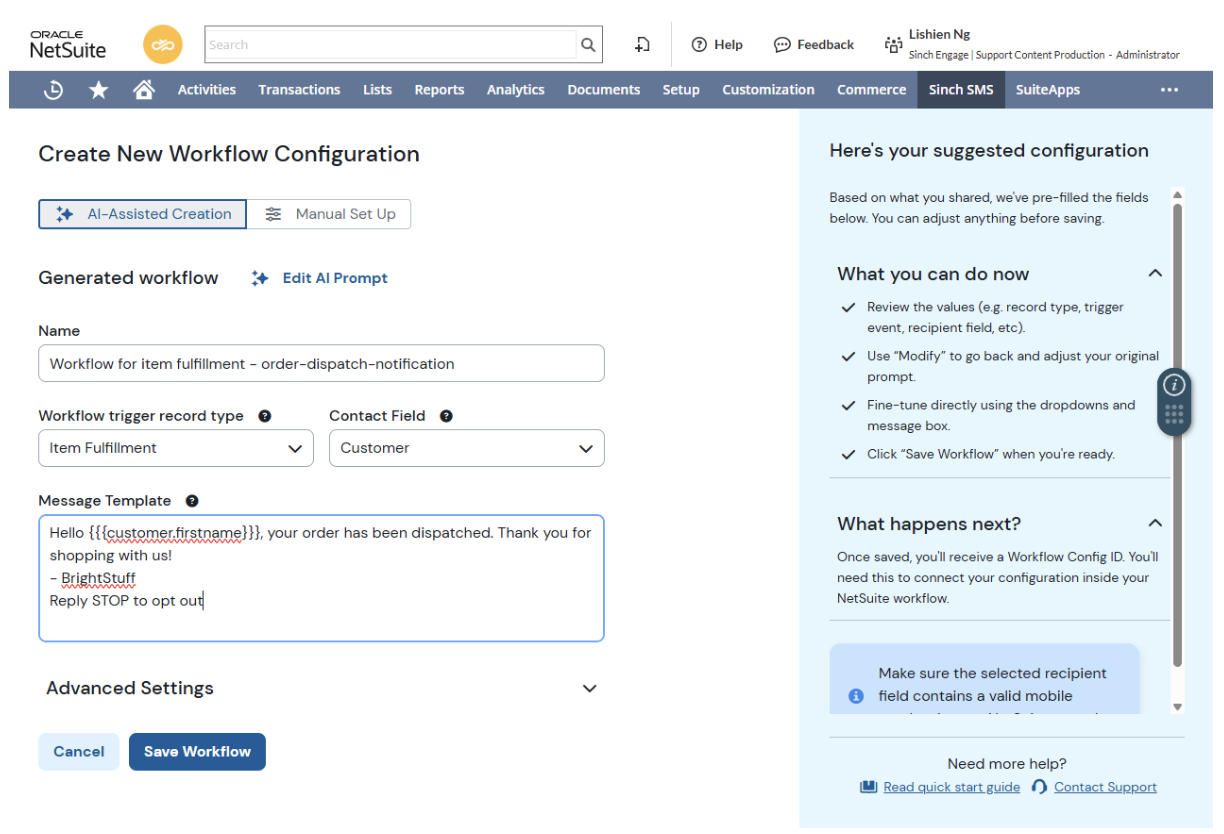Click the search magnifier icon
Screen dimensions: 1224x834
(589, 45)
